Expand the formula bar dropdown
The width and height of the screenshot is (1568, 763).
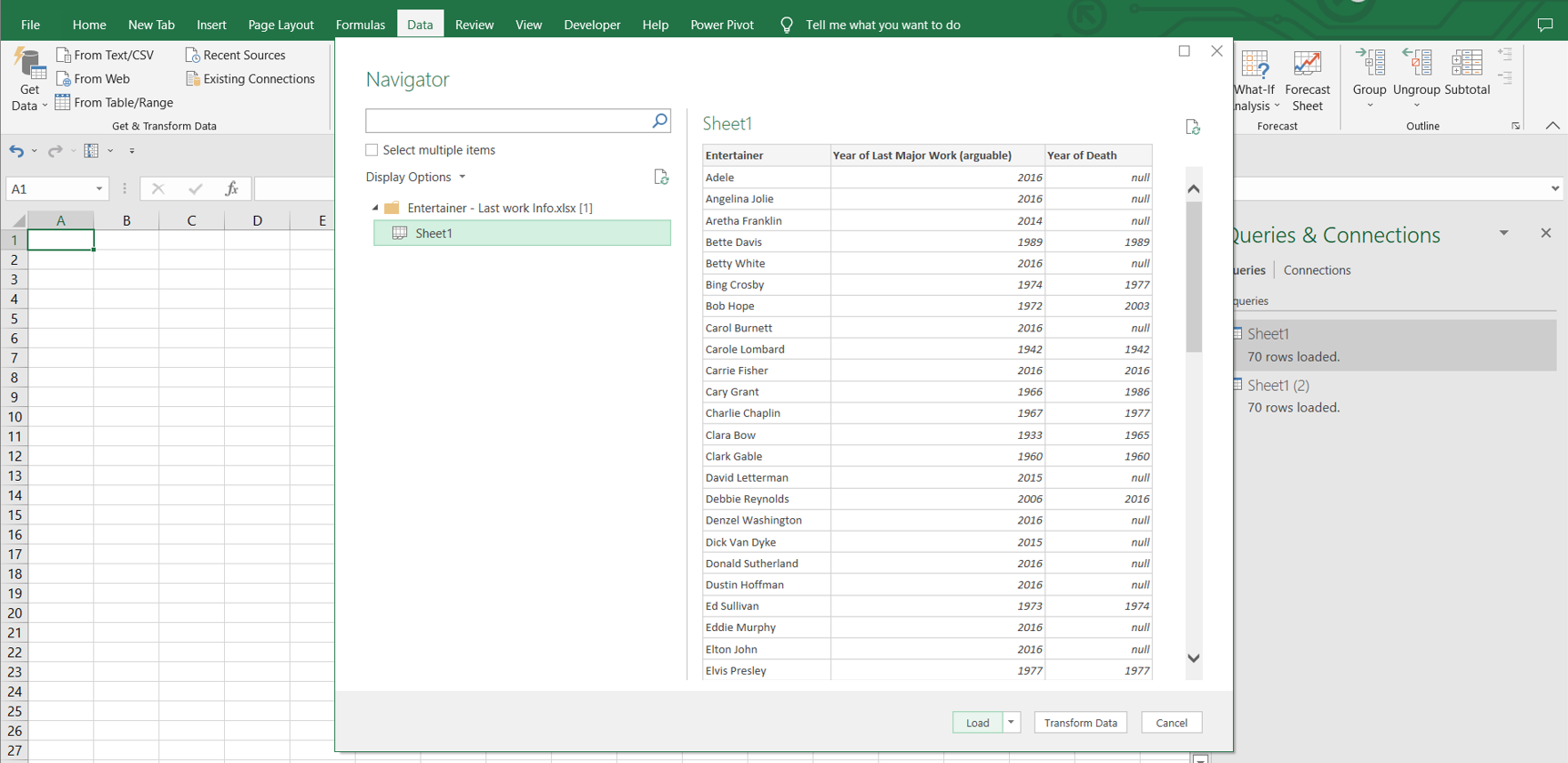click(x=1554, y=188)
